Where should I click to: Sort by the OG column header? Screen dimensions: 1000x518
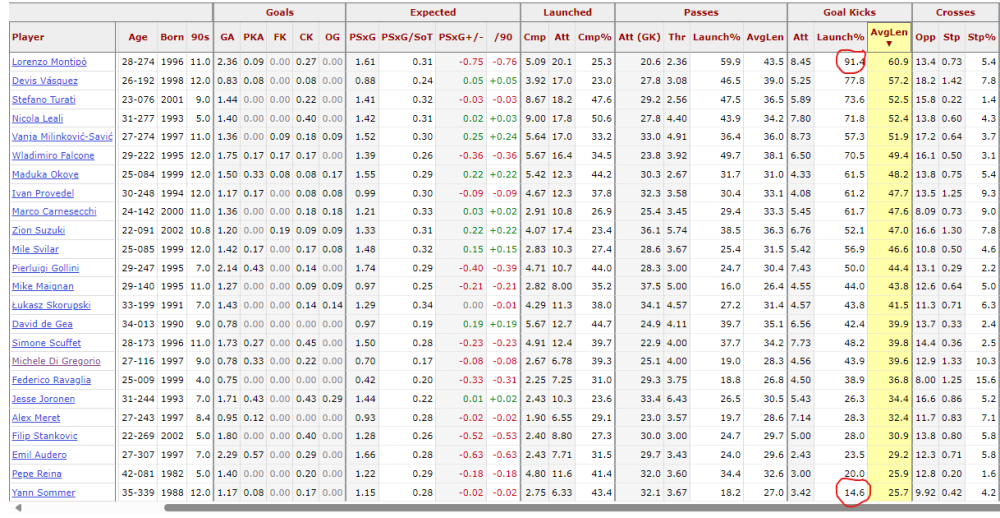[x=332, y=37]
